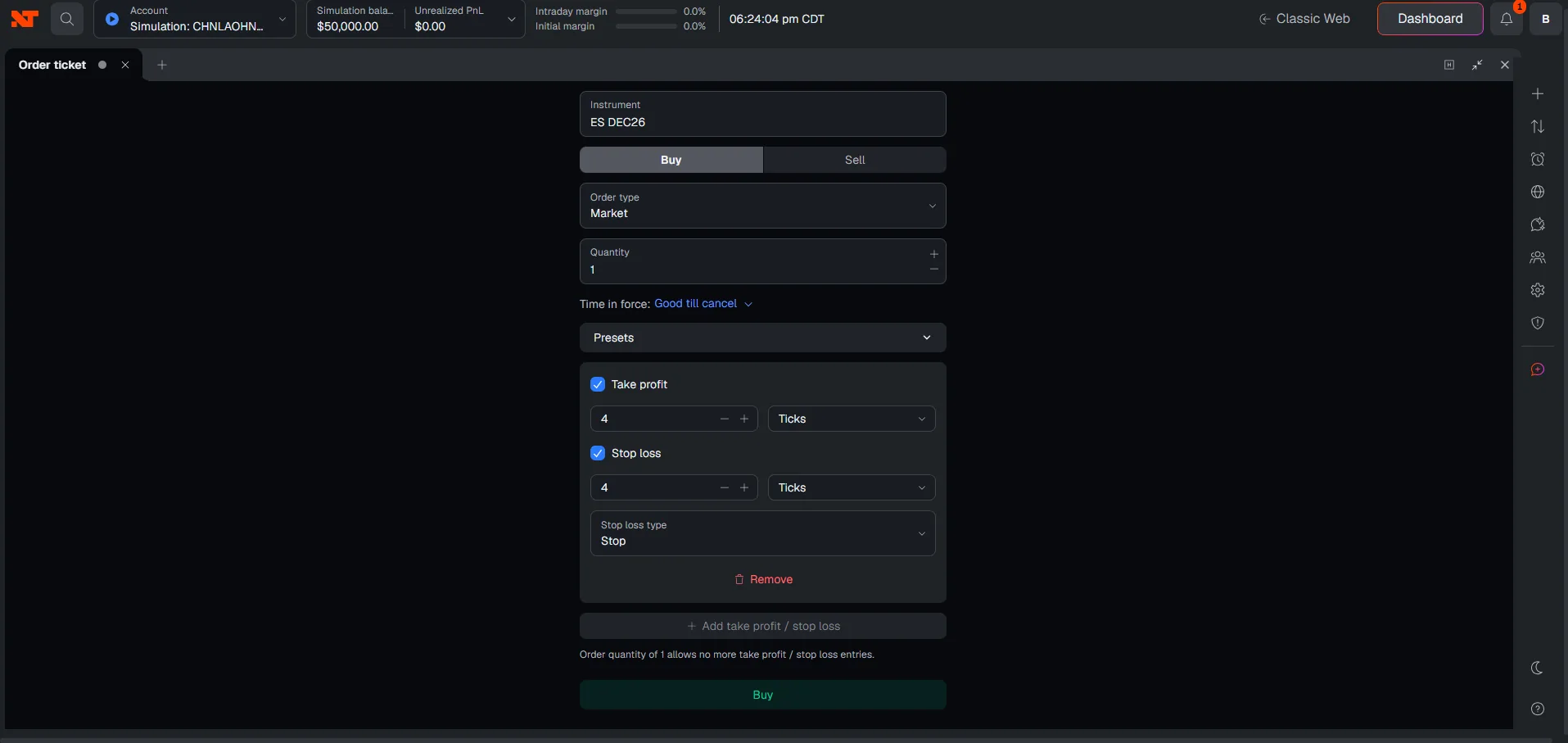
Task: Collapse the panel with the inward arrows icon
Action: (x=1477, y=65)
